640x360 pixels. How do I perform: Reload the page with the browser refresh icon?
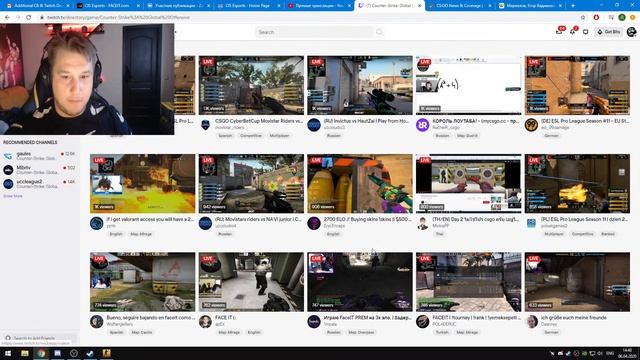(29, 18)
